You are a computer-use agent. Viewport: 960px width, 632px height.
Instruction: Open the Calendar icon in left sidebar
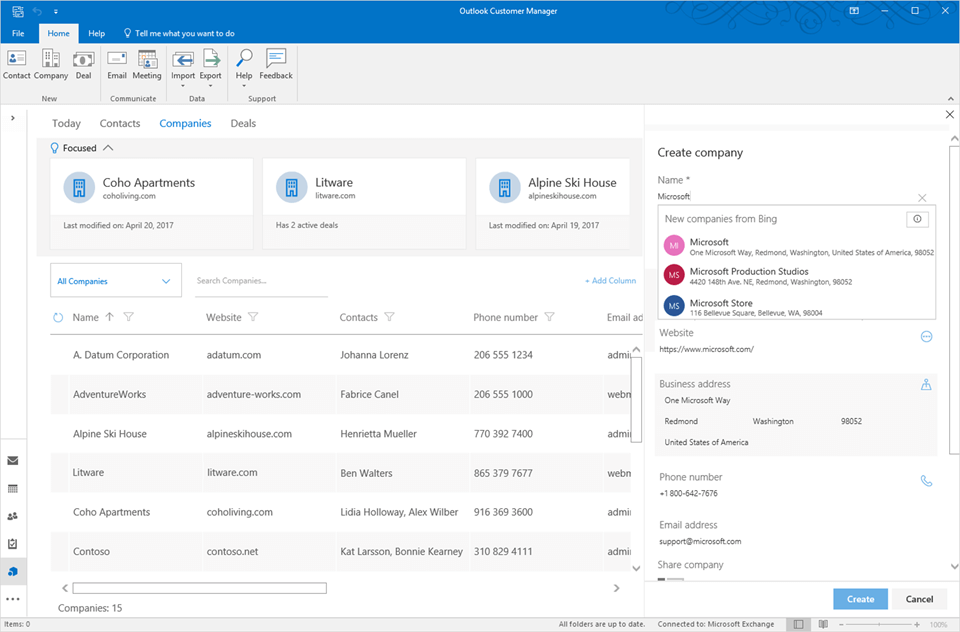tap(13, 489)
